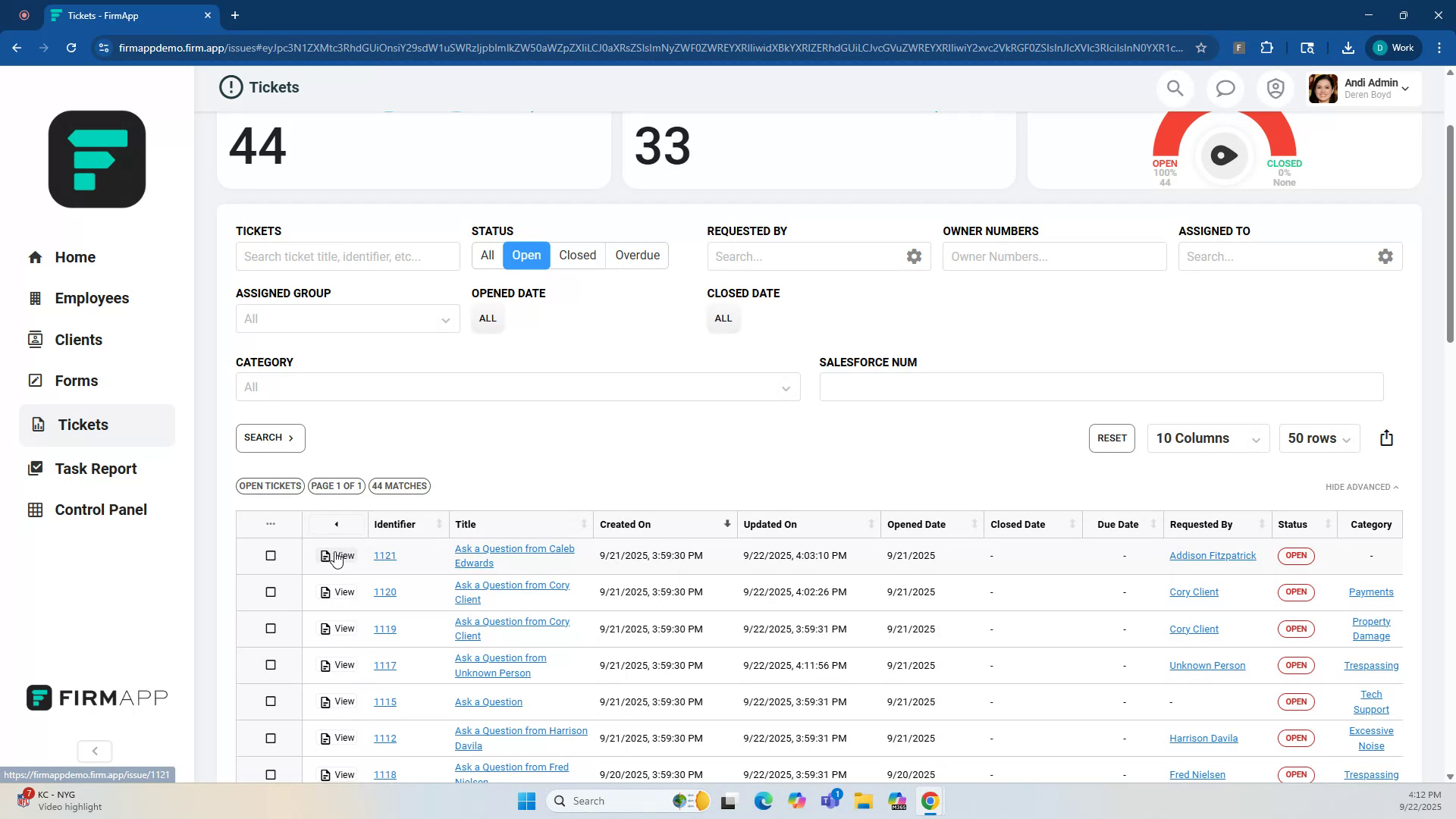
Task: Open the chat messages icon in header
Action: (1225, 87)
